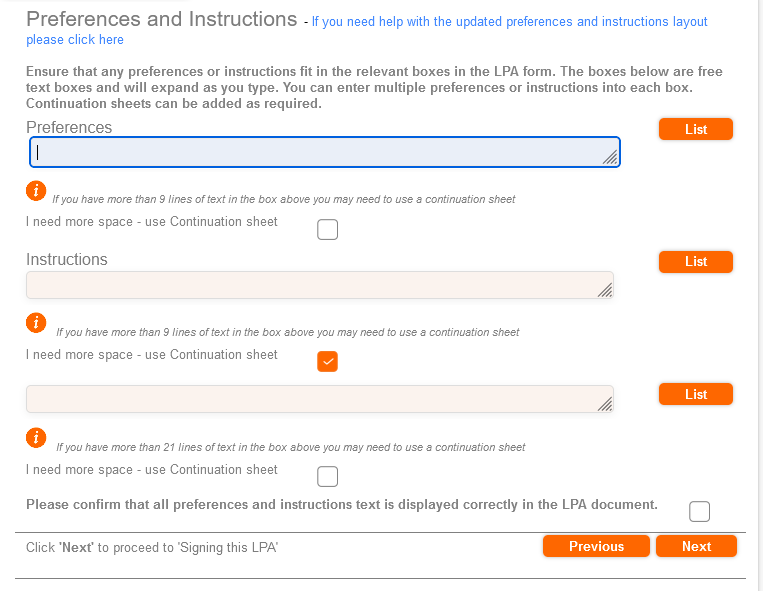Click the info icon below the Instructions box

[35, 322]
